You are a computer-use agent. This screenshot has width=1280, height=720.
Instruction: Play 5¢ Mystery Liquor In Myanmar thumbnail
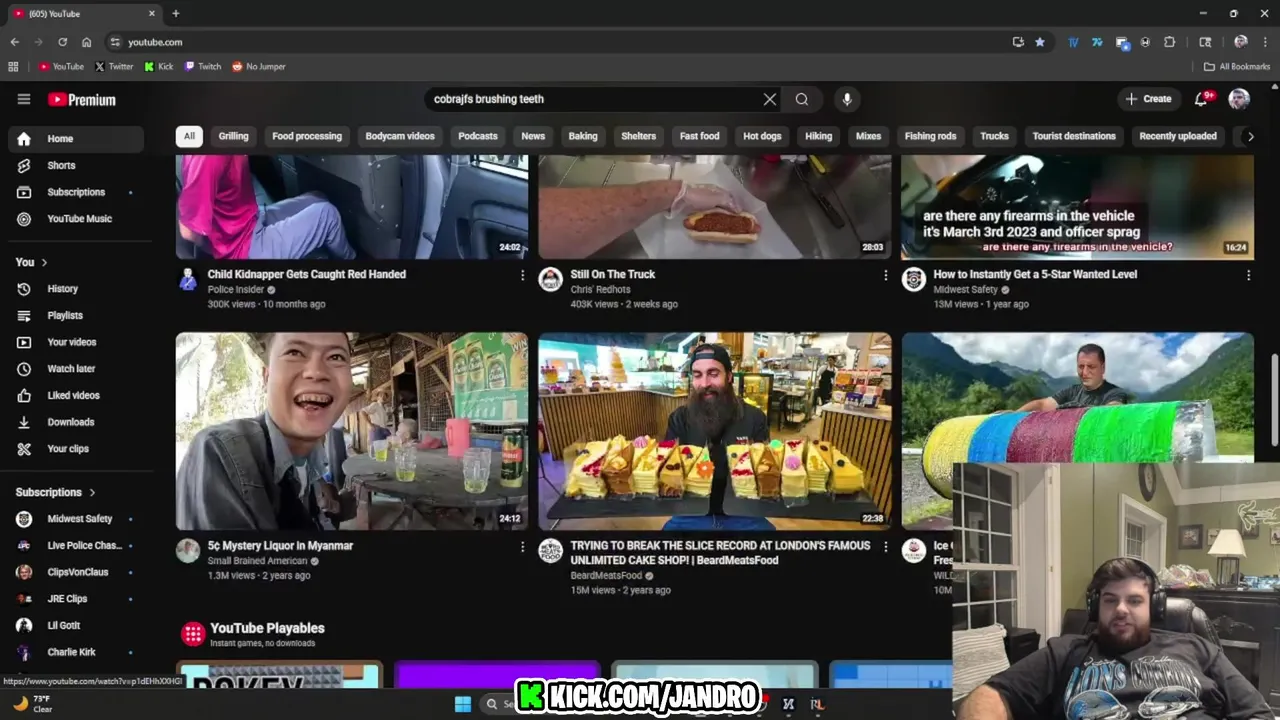[x=352, y=431]
